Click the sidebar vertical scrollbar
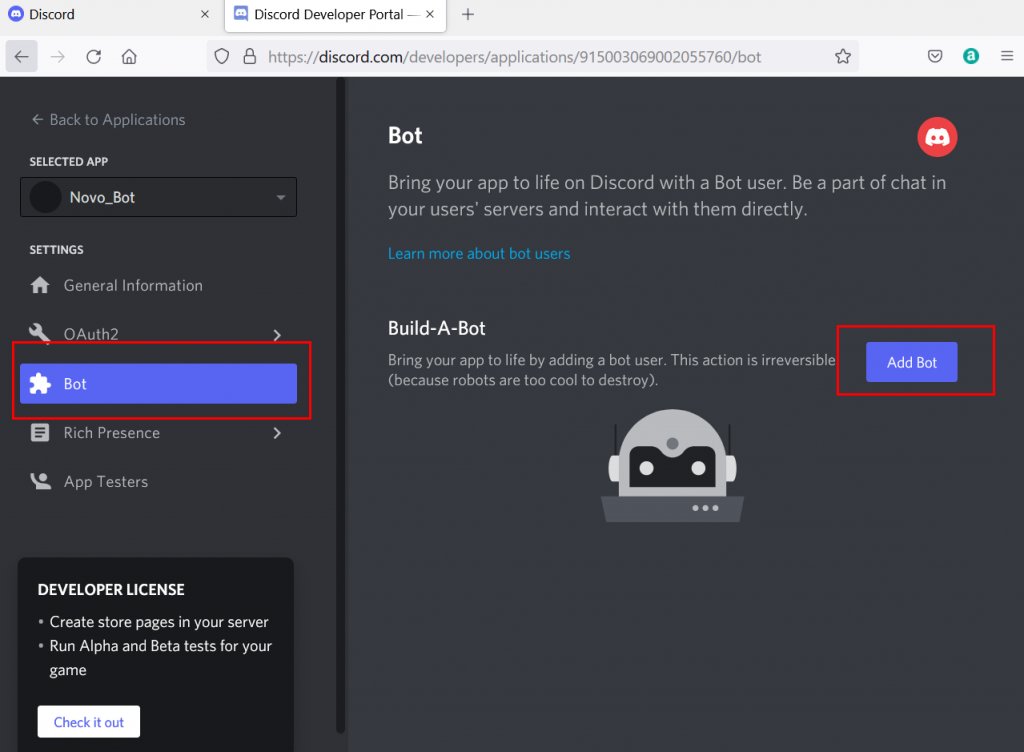Viewport: 1024px width, 752px height. (x=340, y=405)
